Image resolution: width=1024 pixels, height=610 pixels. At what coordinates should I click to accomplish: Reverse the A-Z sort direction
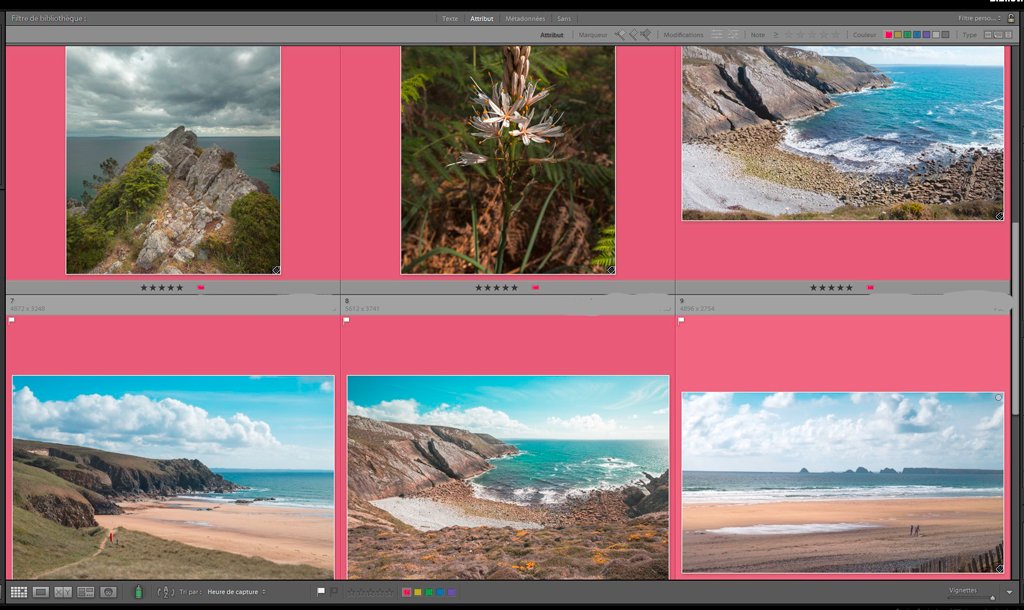tap(165, 592)
